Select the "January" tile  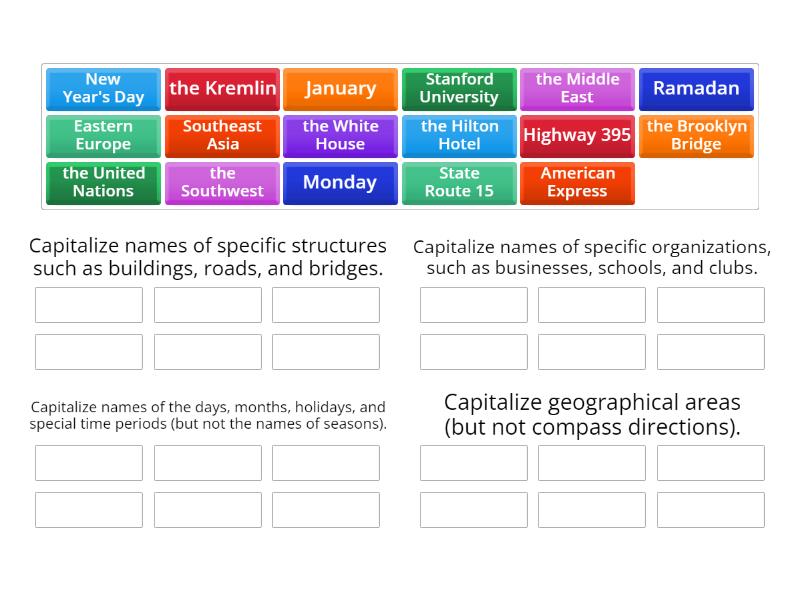pyautogui.click(x=340, y=89)
